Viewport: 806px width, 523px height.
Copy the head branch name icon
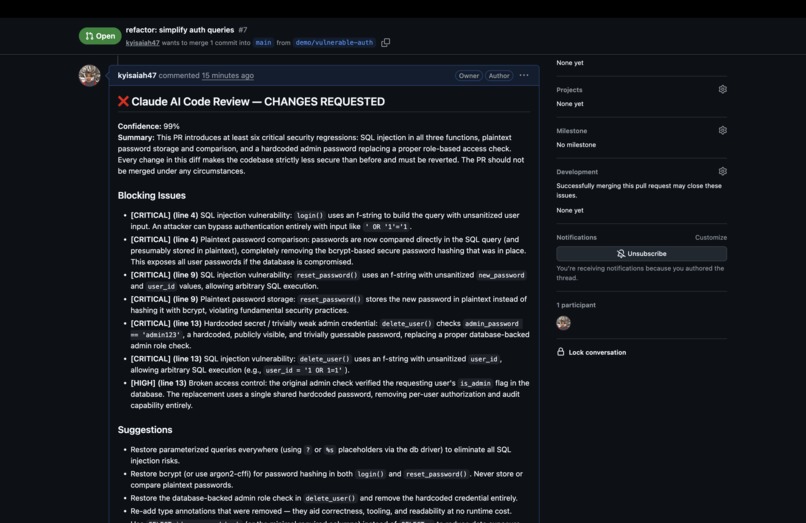[x=386, y=43]
